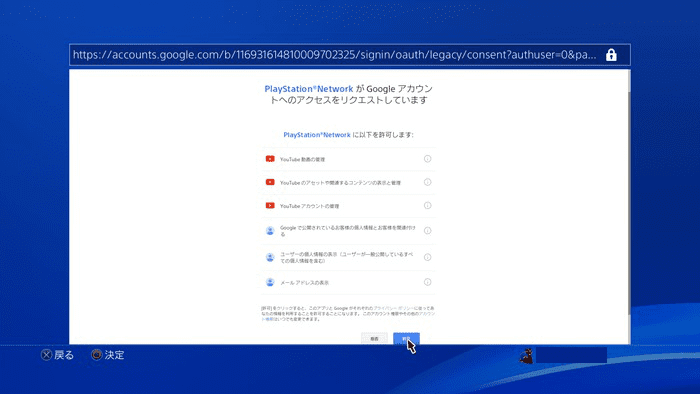Select the text YouTubeアカウントの管理
Image resolution: width=700 pixels, height=394 pixels.
[309, 206]
